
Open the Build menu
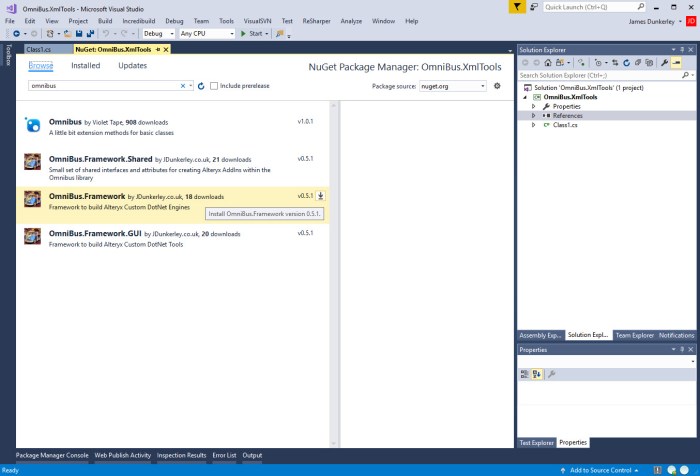(105, 21)
